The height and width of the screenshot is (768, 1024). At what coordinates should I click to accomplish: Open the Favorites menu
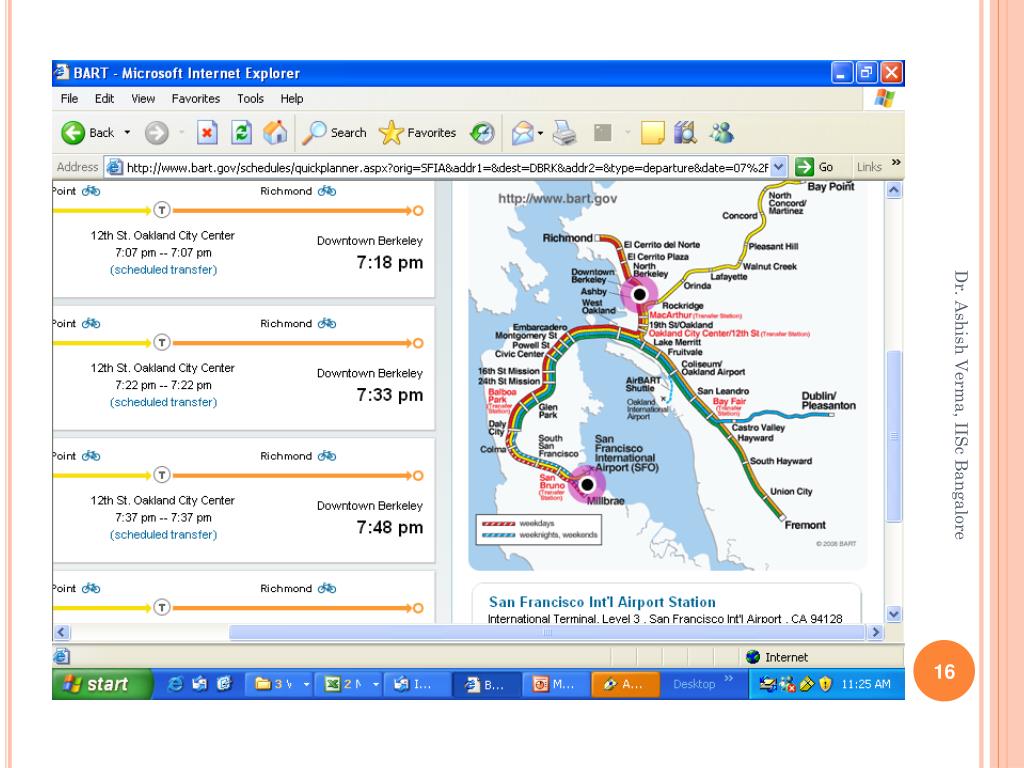click(196, 99)
